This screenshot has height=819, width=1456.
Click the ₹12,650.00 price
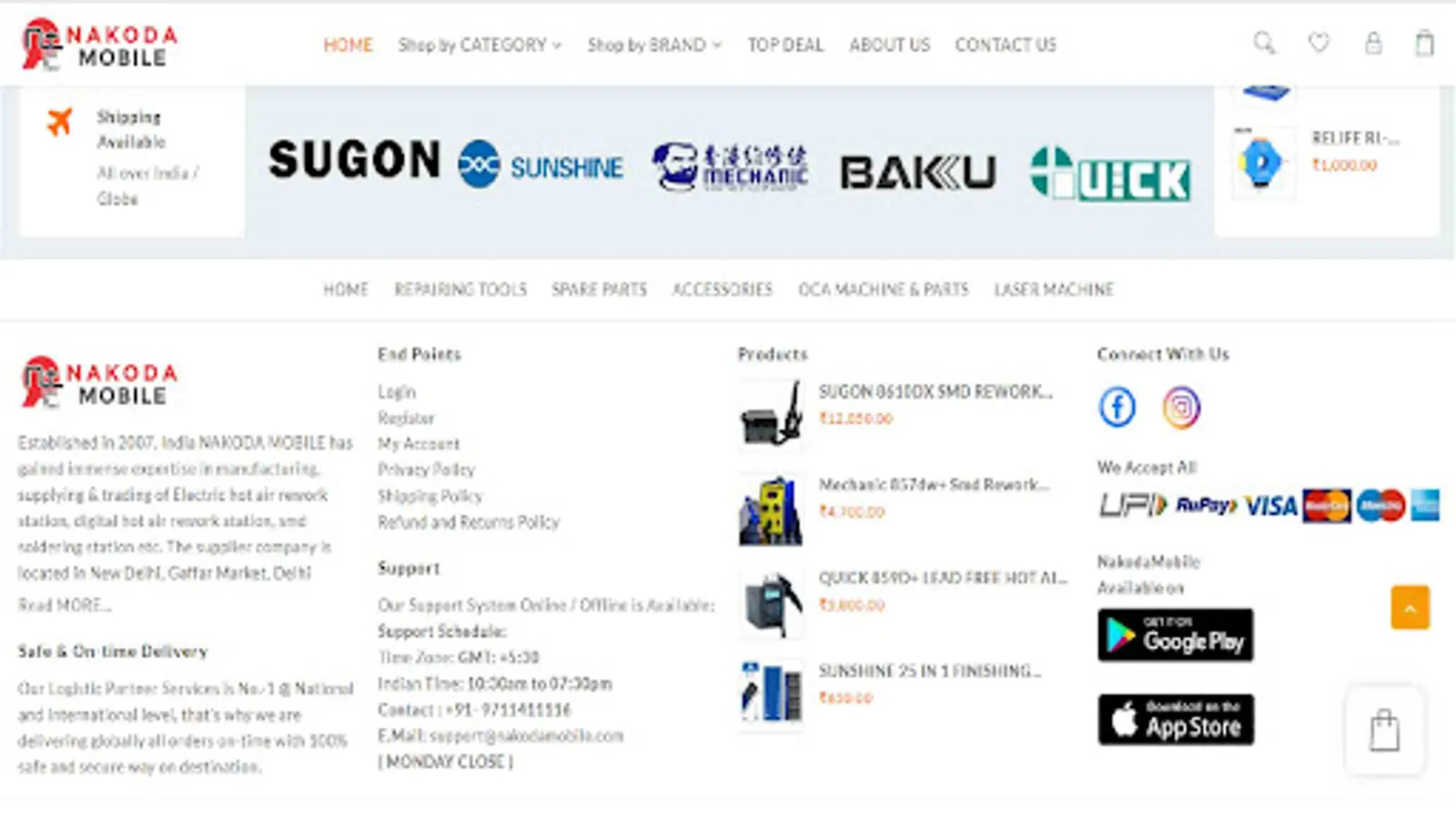point(856,419)
